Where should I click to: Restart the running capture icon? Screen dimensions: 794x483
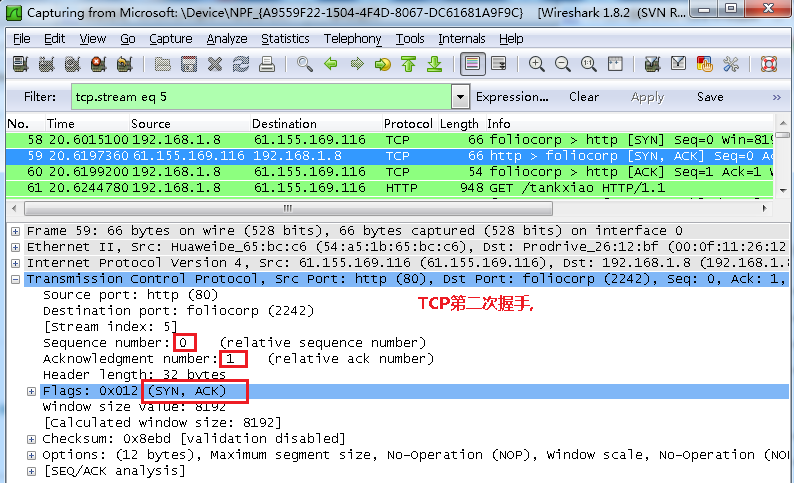pos(125,64)
